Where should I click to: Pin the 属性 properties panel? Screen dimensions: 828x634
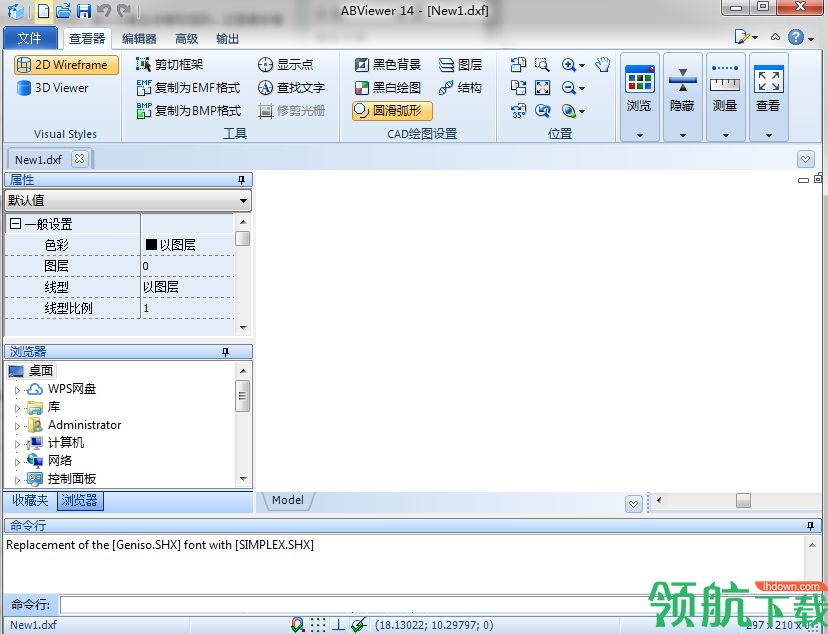(x=241, y=180)
